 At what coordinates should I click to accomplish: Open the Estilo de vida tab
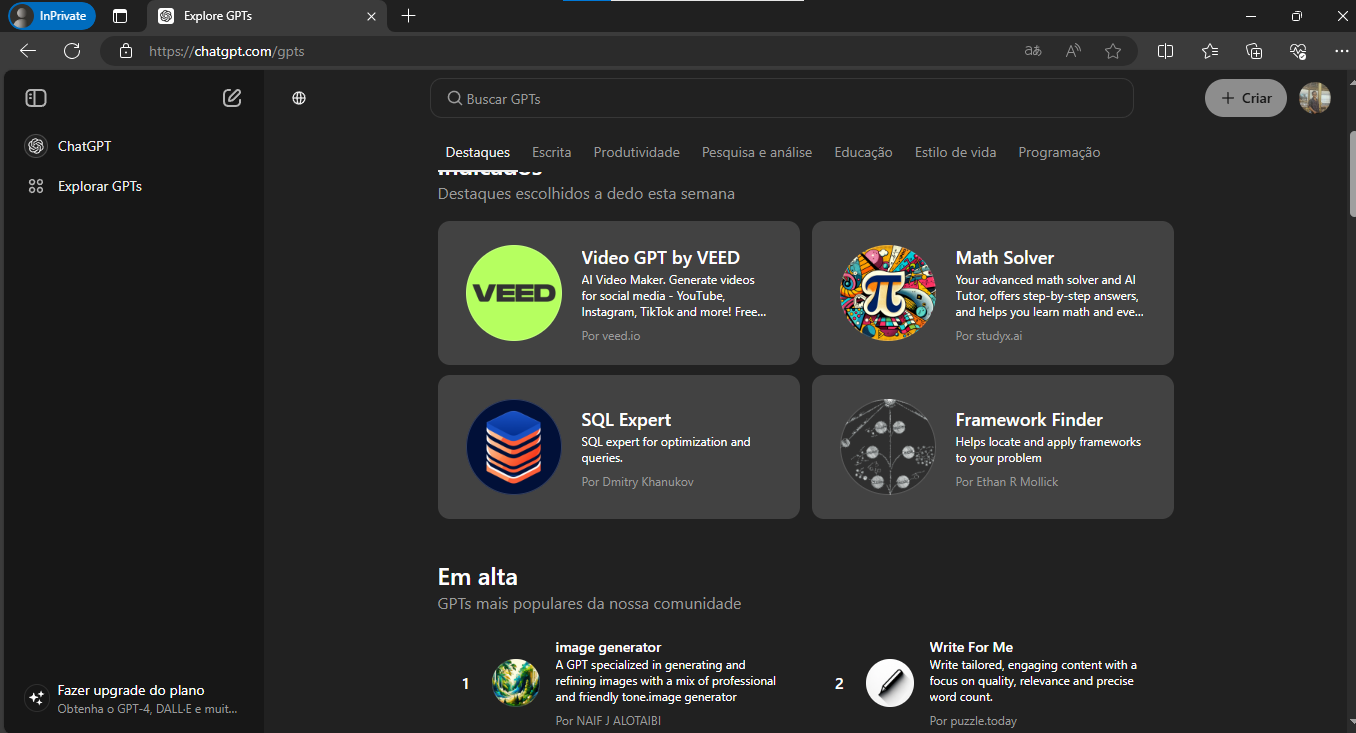pyautogui.click(x=956, y=152)
